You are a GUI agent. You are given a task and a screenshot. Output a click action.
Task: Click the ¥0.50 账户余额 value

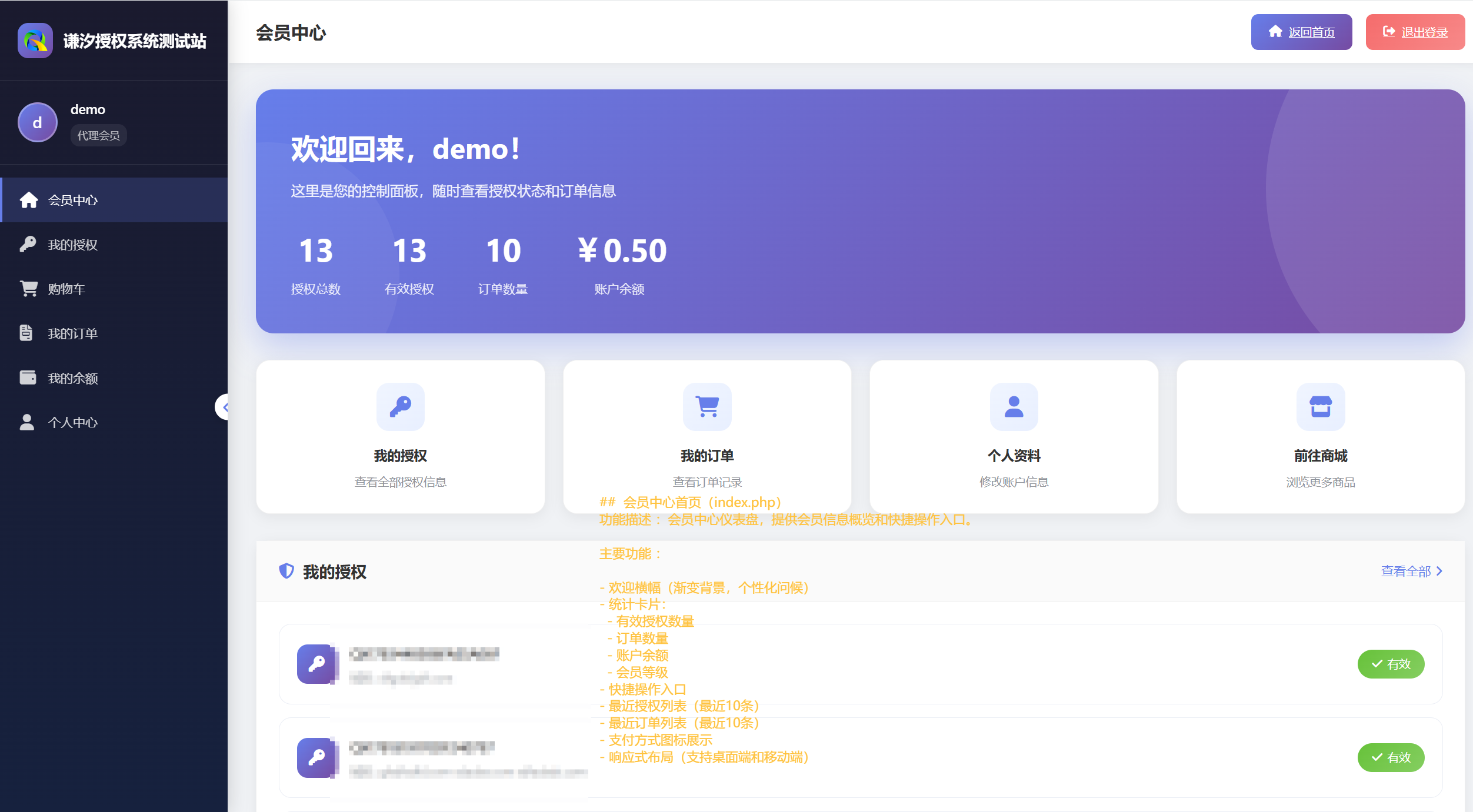pos(622,251)
